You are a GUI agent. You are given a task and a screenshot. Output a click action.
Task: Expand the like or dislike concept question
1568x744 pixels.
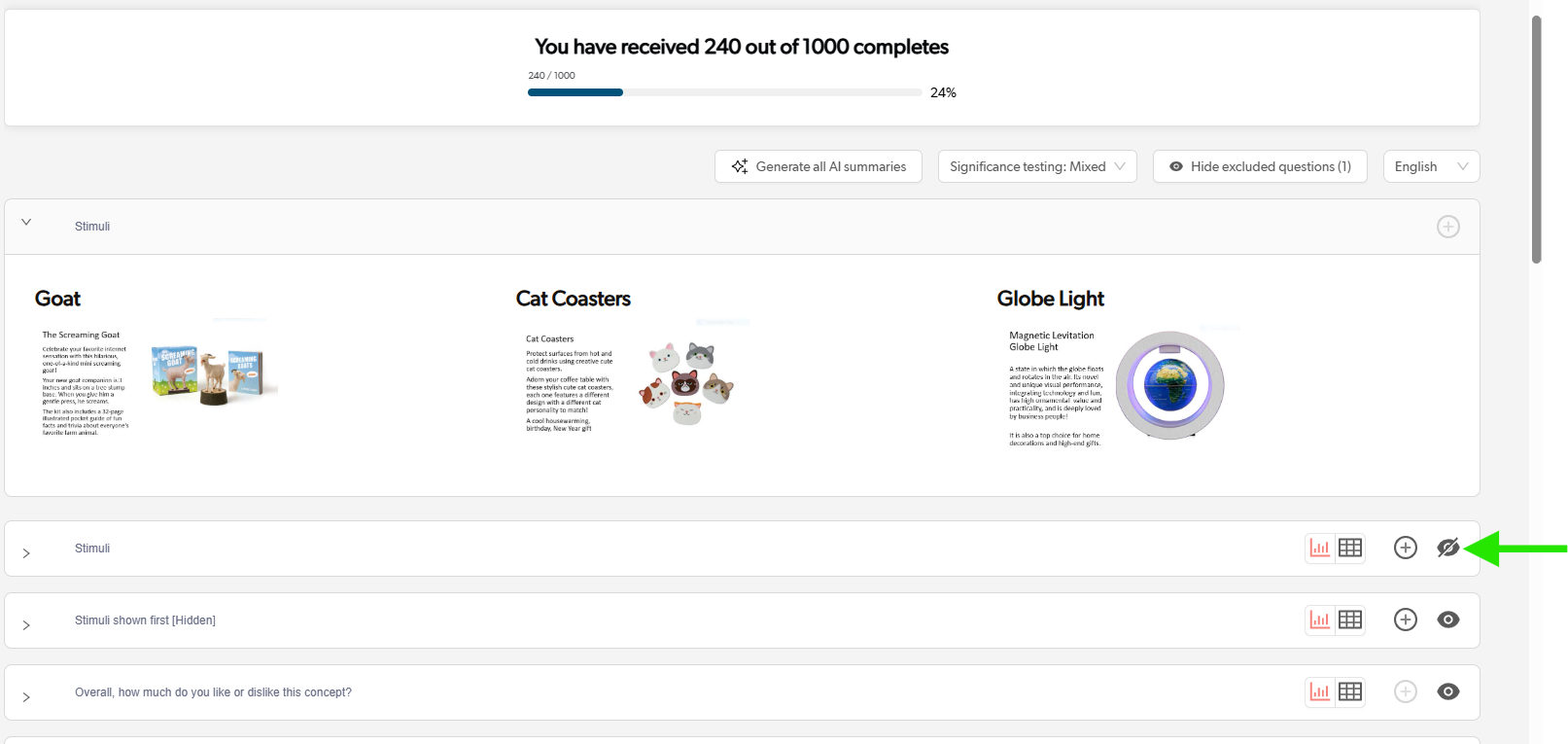[26, 697]
